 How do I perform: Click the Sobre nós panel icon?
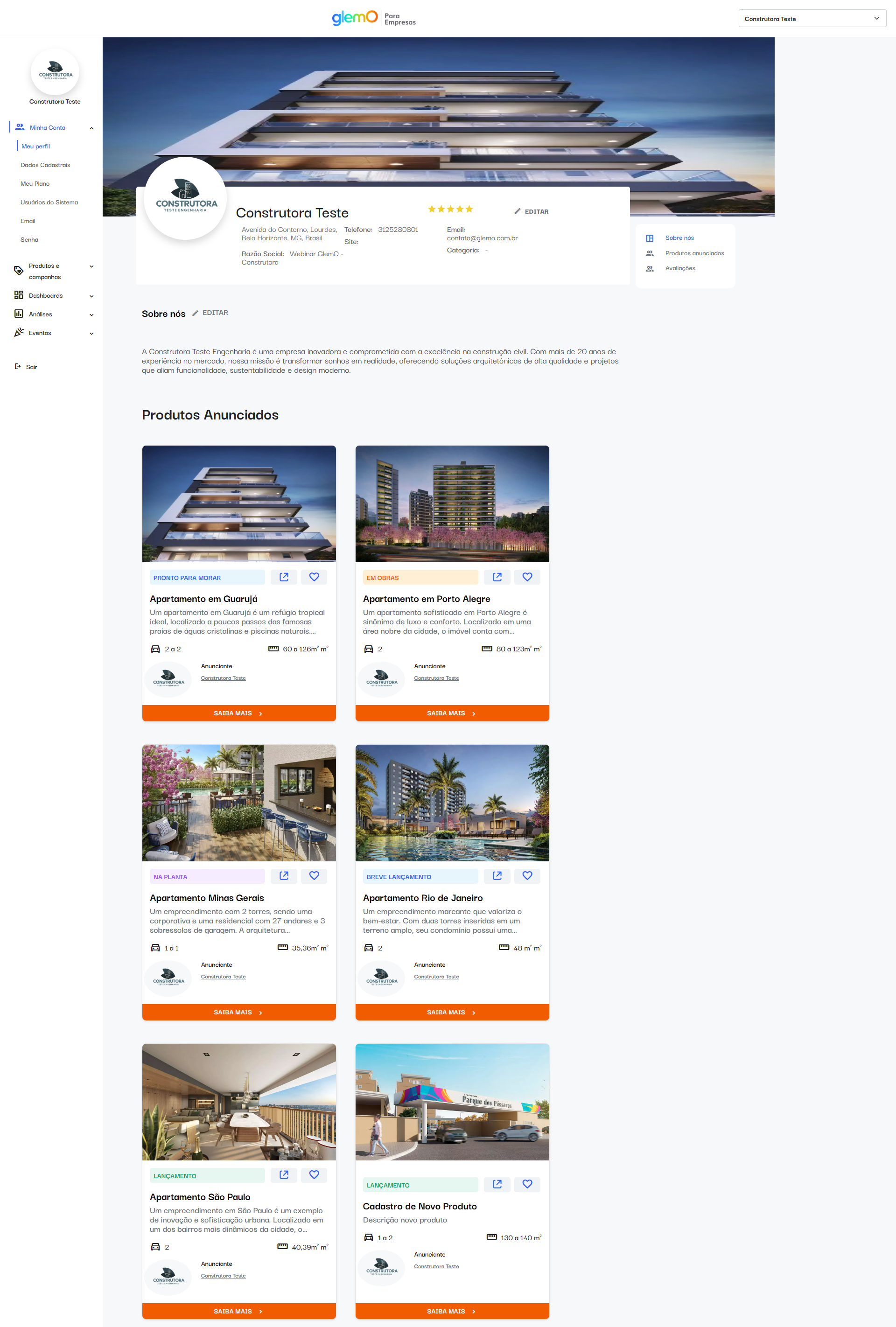pos(649,238)
